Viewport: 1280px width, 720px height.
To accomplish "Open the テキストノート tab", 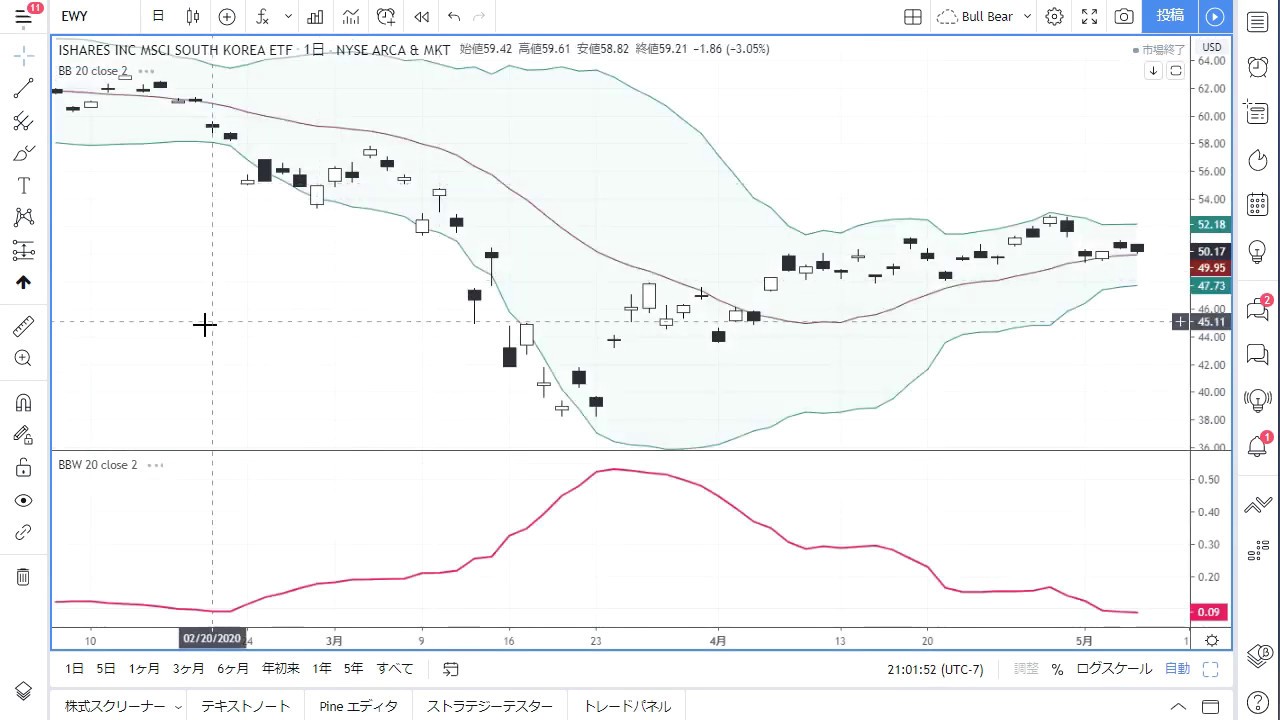I will [x=246, y=706].
